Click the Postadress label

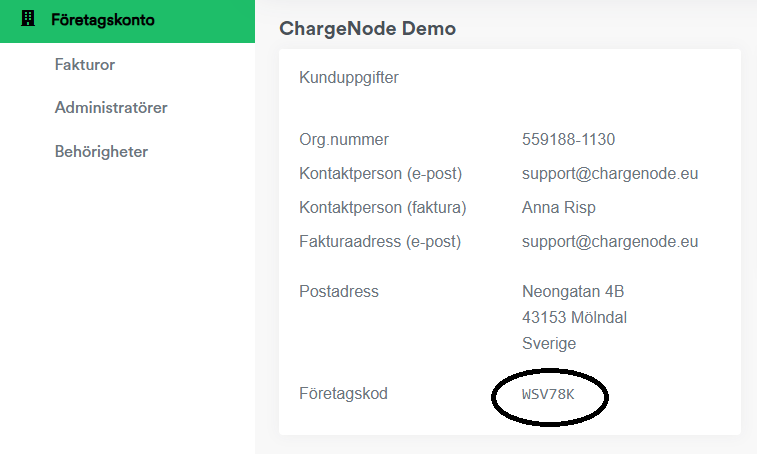pos(339,292)
